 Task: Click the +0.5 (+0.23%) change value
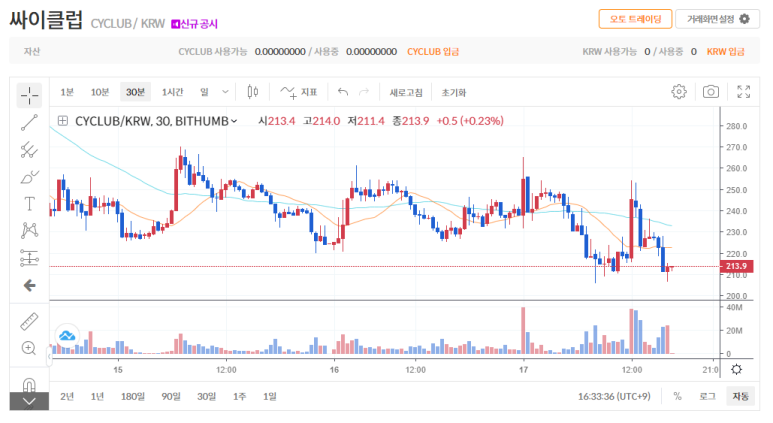click(470, 121)
